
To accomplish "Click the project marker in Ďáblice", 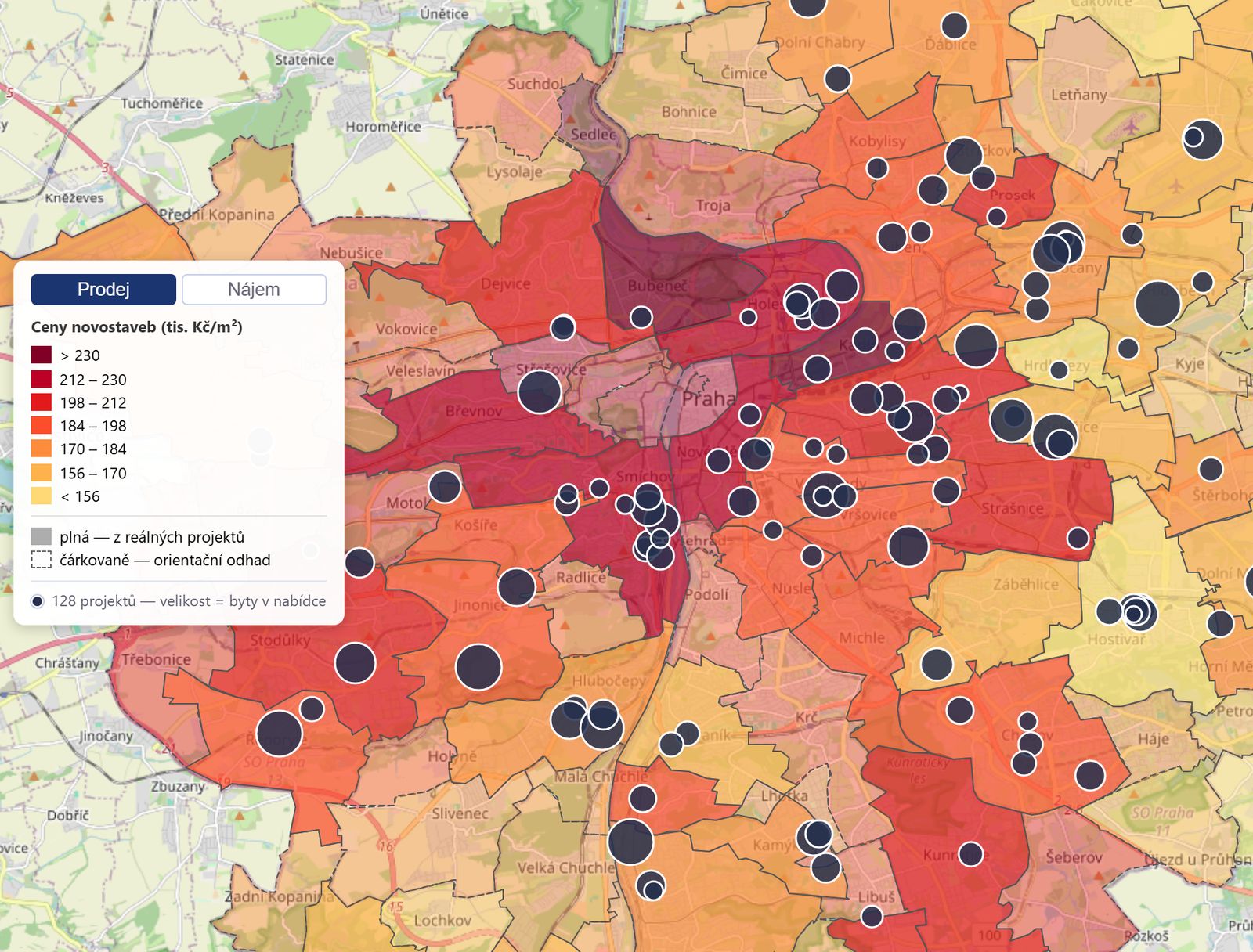I will click(954, 26).
